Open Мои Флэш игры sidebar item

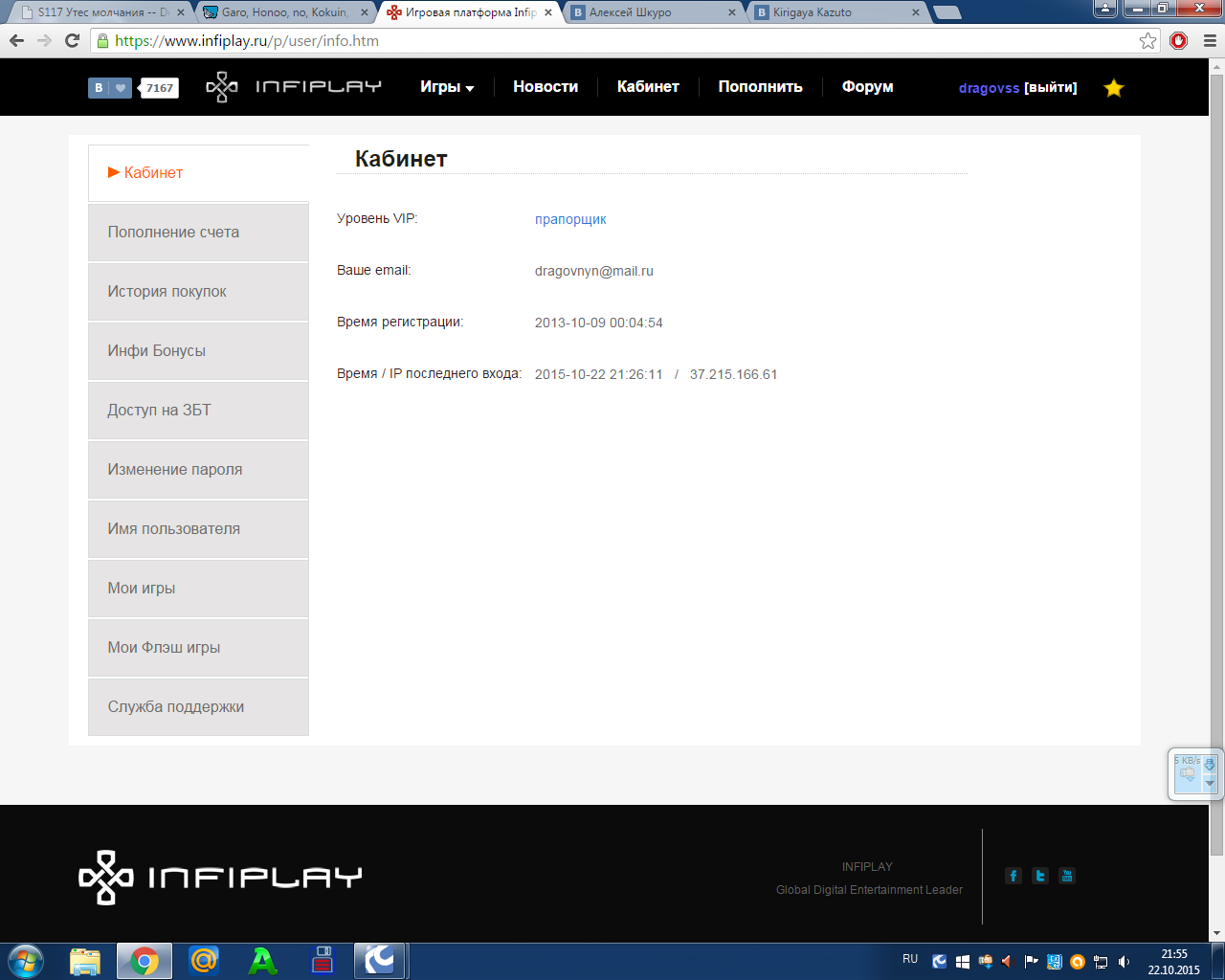198,648
